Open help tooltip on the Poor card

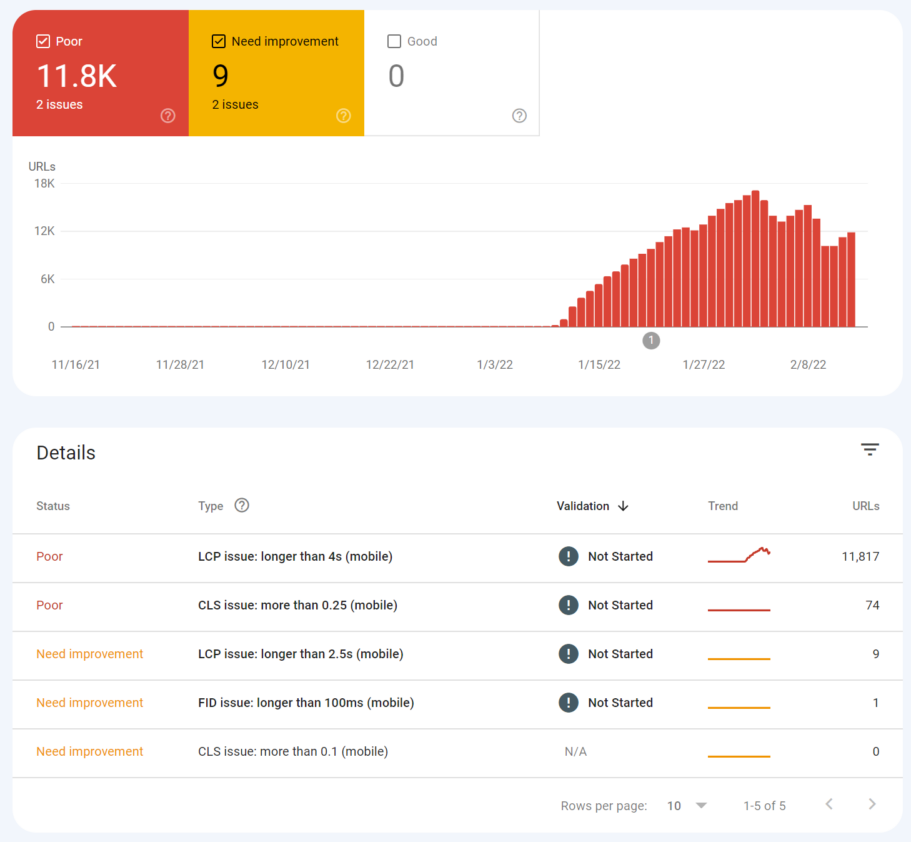pyautogui.click(x=168, y=116)
